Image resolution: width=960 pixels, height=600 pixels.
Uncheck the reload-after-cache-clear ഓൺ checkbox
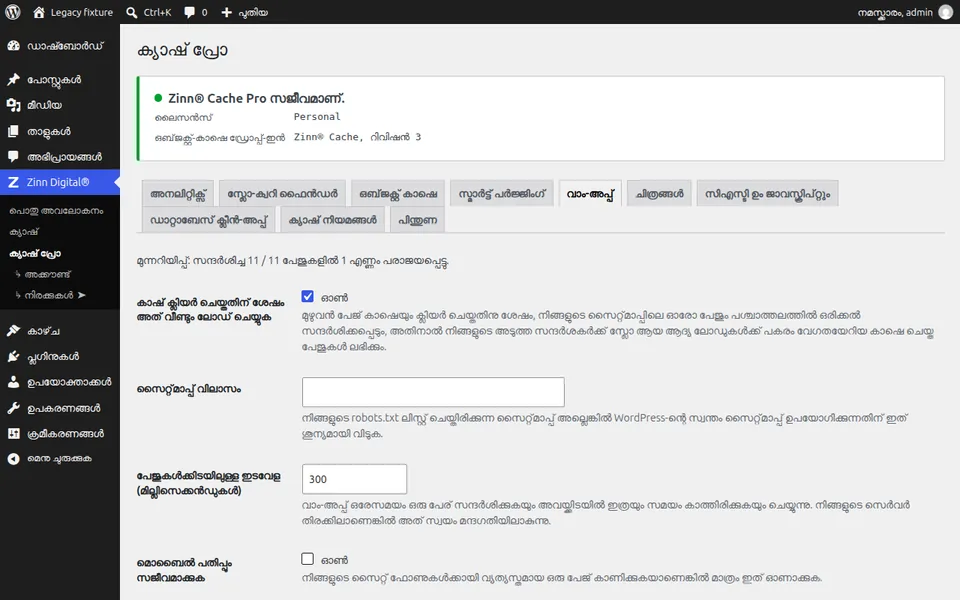[307, 297]
